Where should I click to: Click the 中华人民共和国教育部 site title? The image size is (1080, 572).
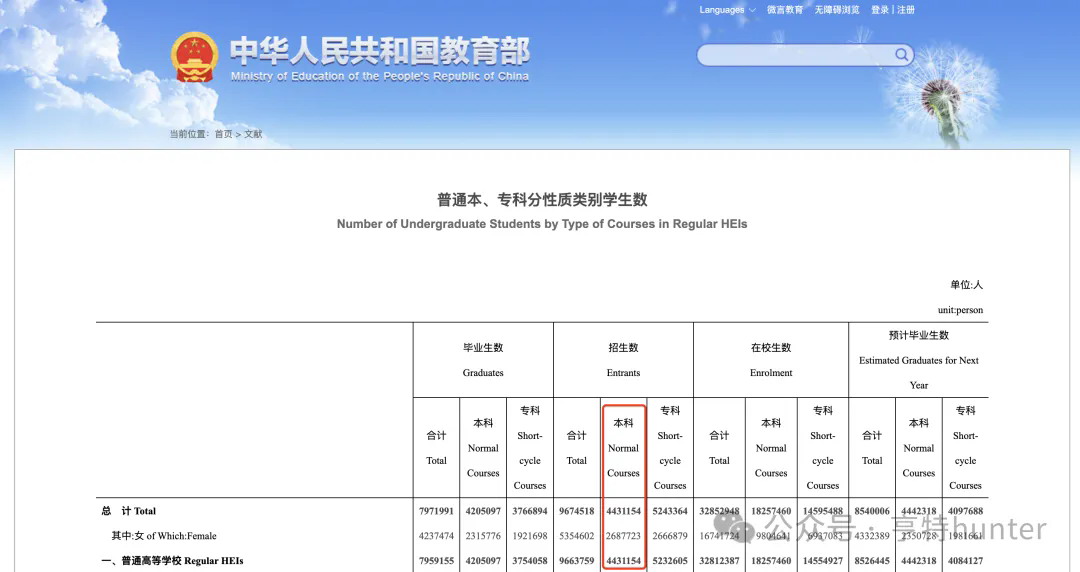[379, 52]
